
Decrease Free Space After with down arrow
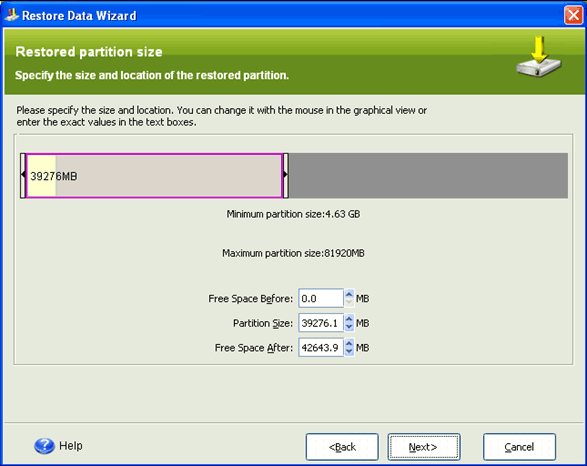pos(349,351)
